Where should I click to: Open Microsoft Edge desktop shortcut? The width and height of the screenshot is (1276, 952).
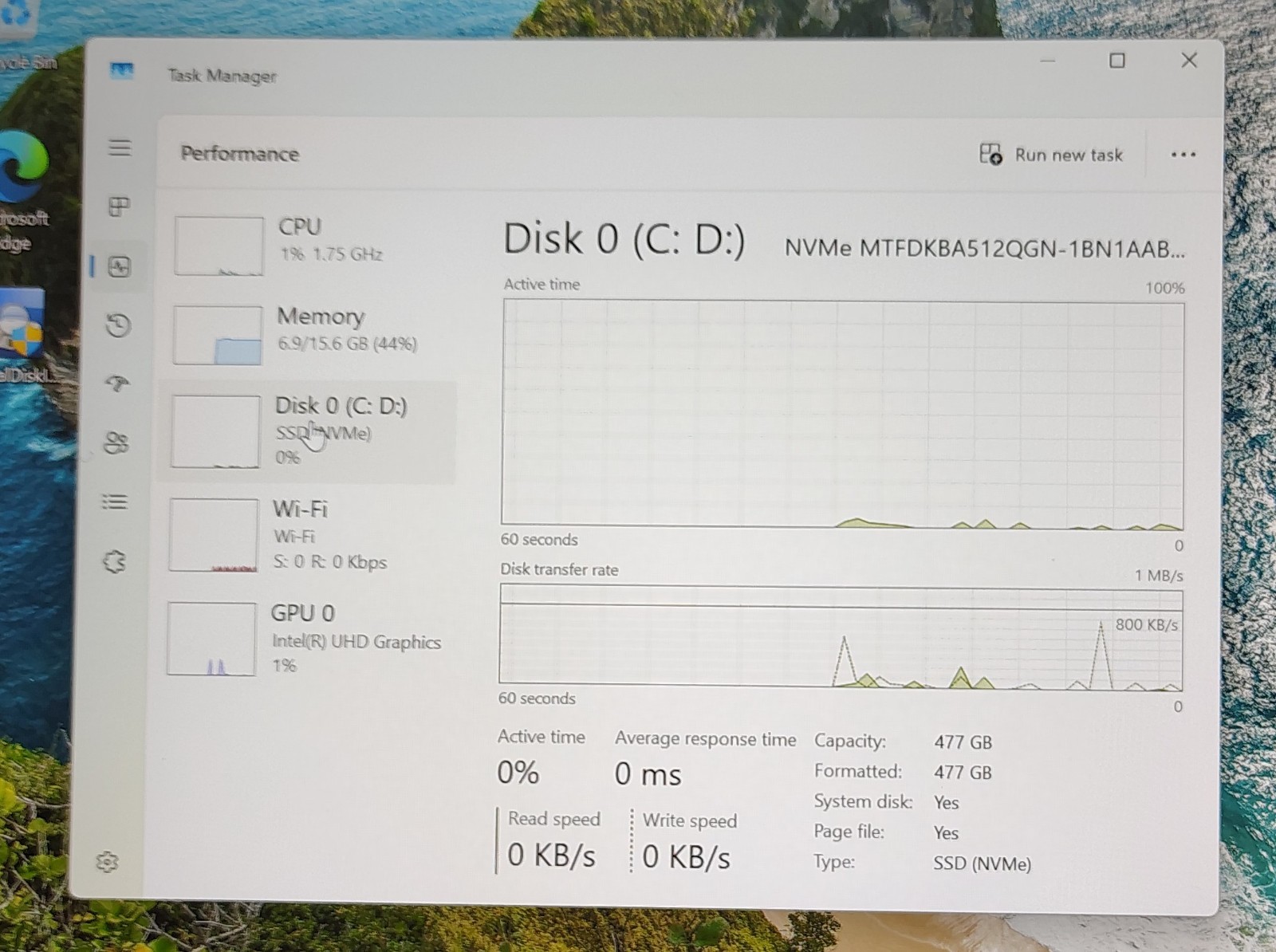pyautogui.click(x=24, y=191)
